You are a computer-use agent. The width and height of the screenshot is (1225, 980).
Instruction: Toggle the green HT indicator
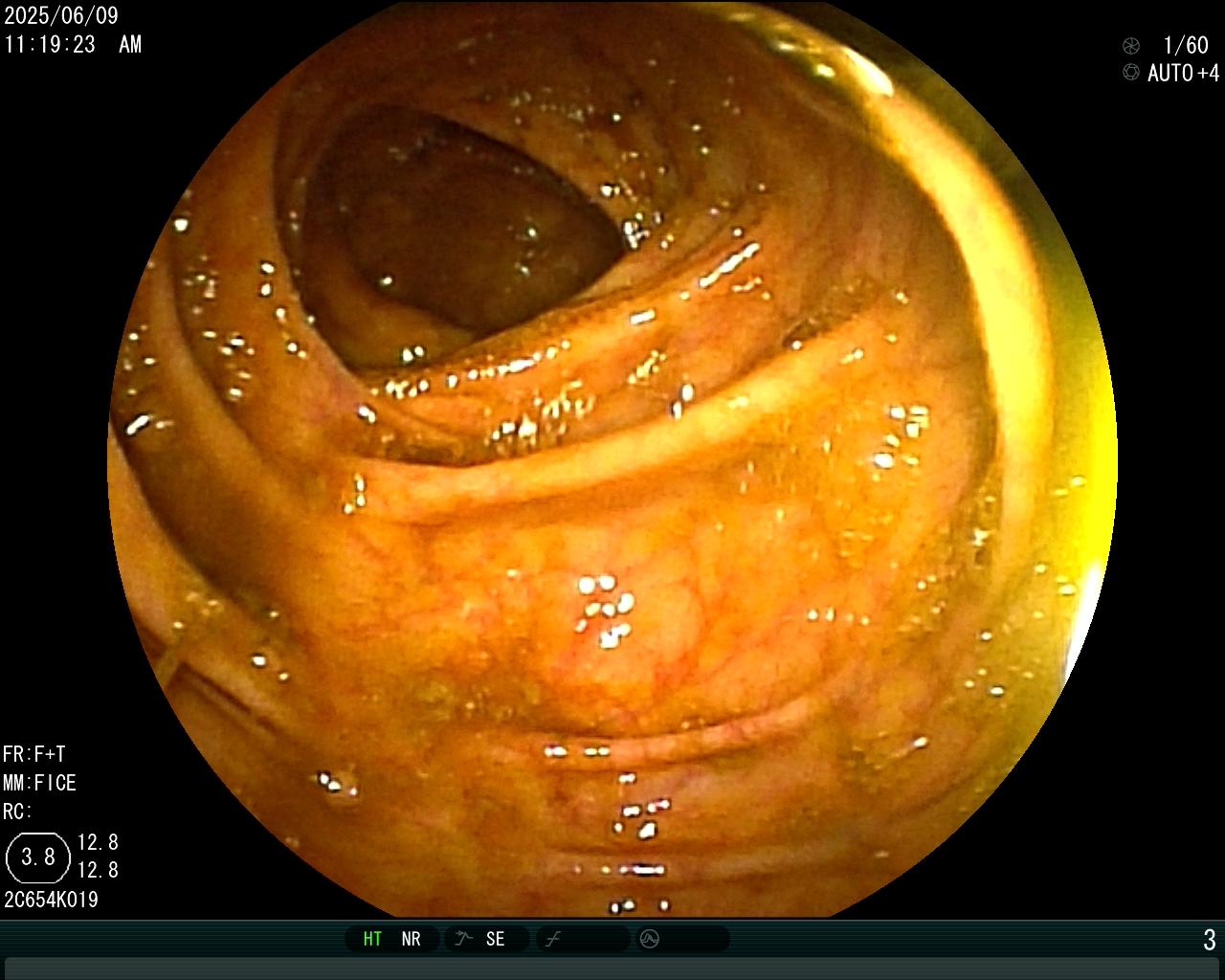click(372, 939)
